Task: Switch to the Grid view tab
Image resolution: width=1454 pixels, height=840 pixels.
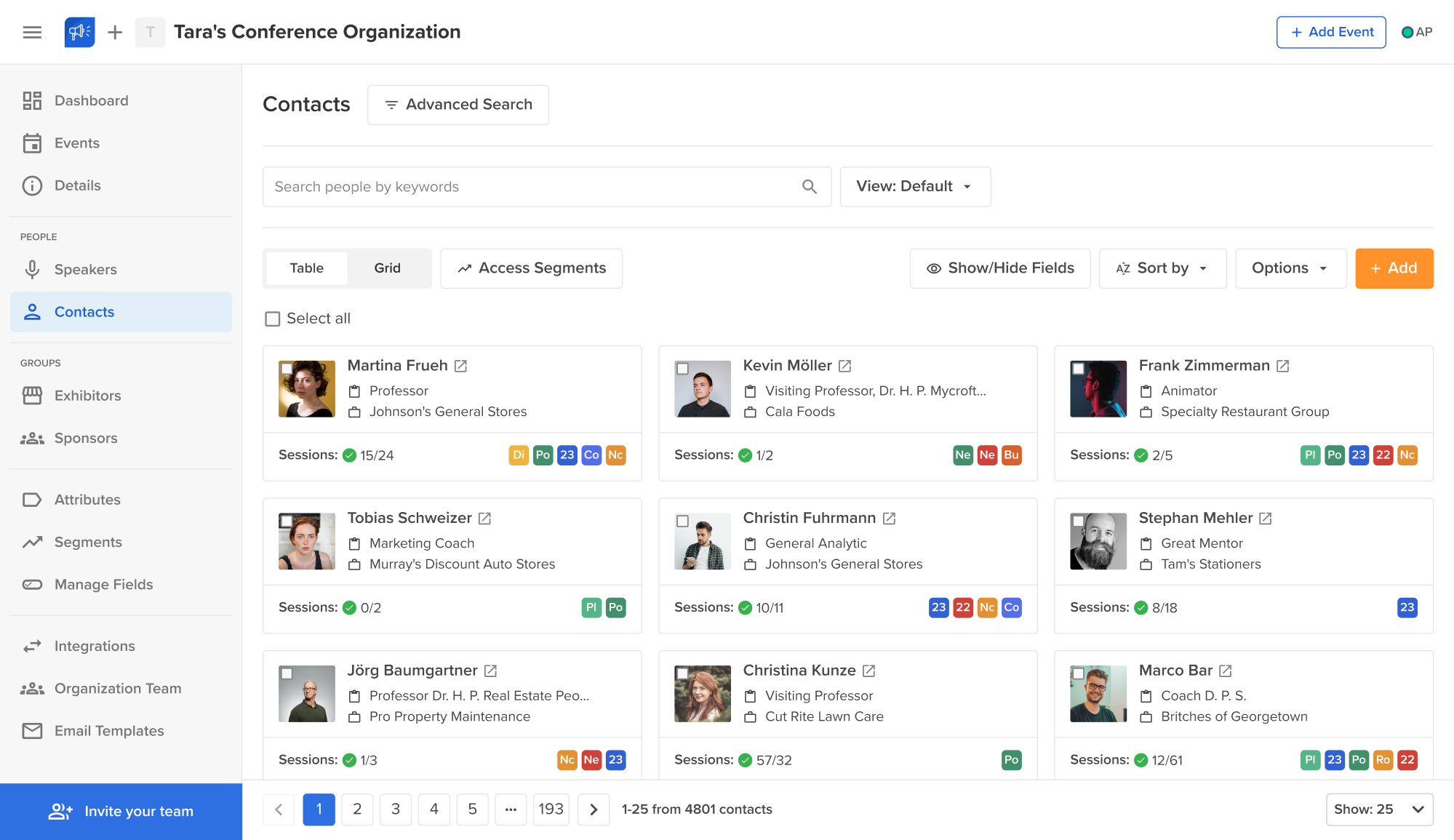Action: pyautogui.click(x=387, y=268)
